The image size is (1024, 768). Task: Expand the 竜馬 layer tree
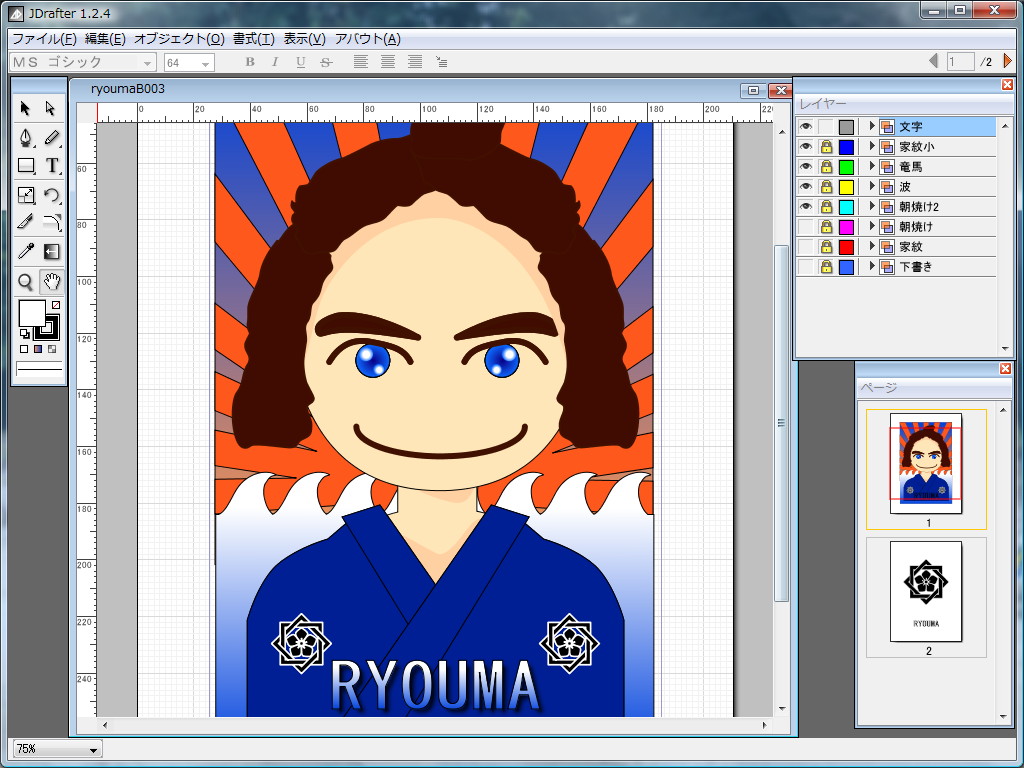tap(871, 167)
